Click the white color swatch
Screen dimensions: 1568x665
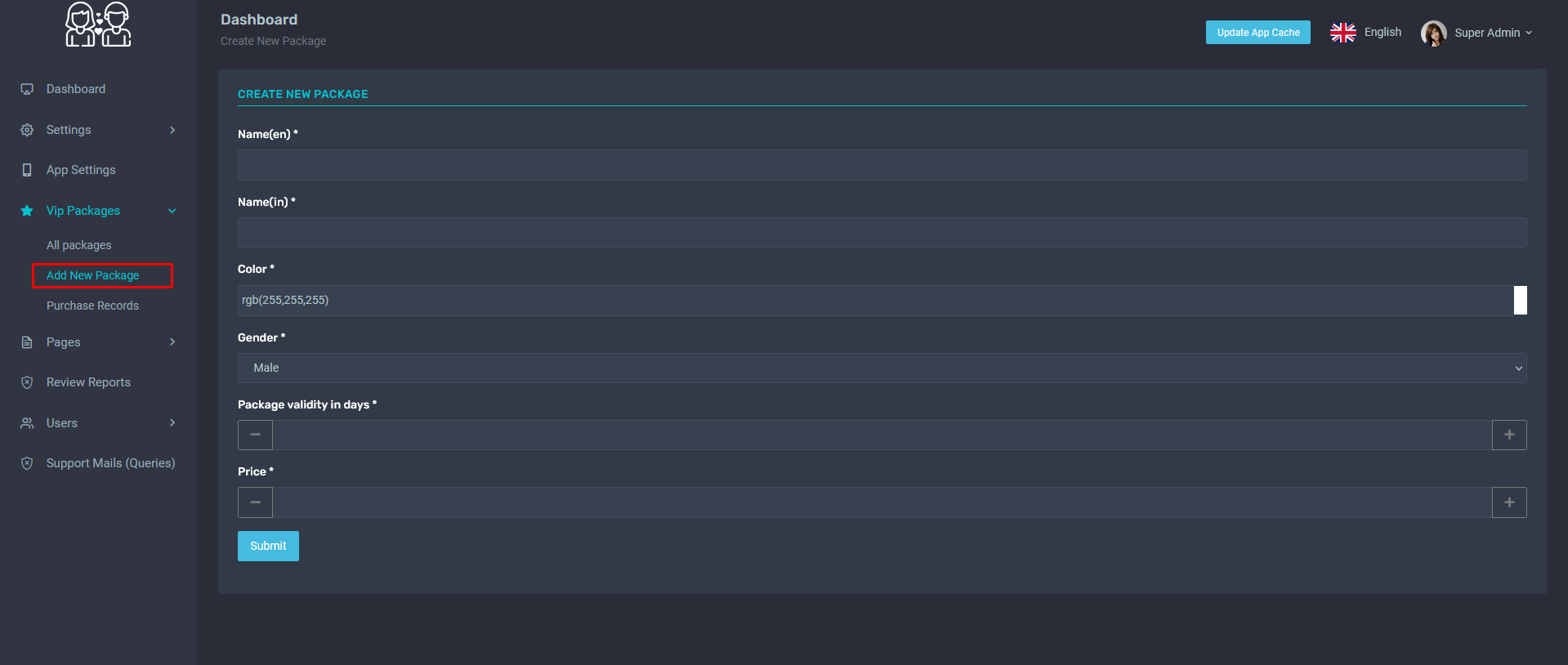(x=1520, y=301)
